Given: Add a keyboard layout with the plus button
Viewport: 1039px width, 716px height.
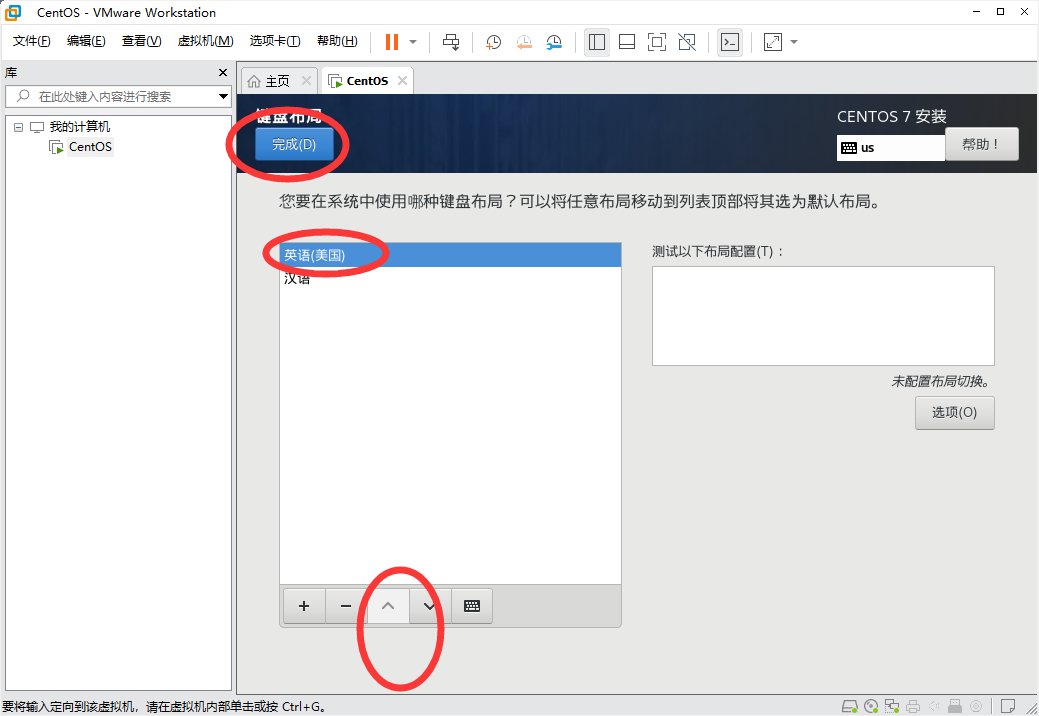Looking at the screenshot, I should point(304,606).
